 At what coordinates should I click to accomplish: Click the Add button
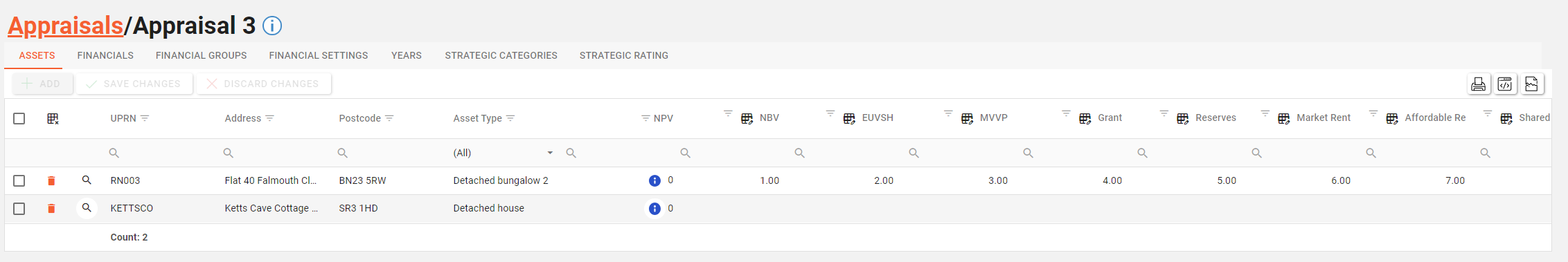pyautogui.click(x=42, y=84)
